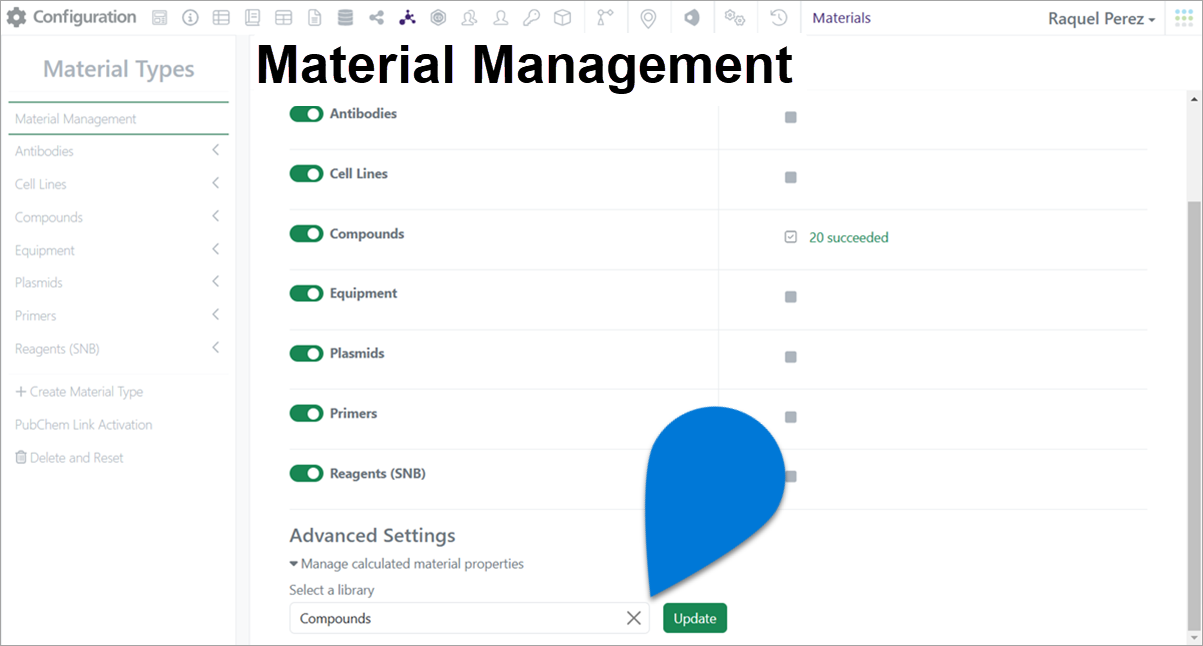Switch off the Primers toggle
Screen dimensions: 1203x646
306,414
